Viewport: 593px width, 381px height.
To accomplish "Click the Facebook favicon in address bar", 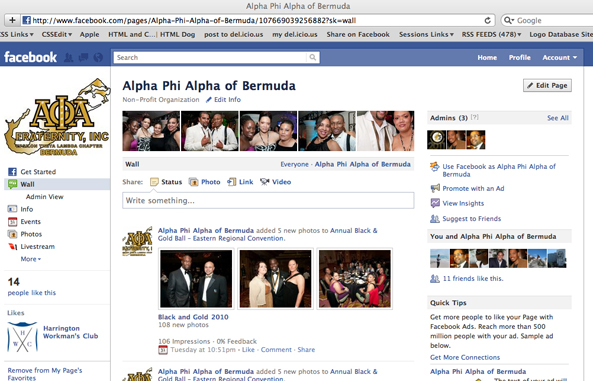I will click(26, 20).
